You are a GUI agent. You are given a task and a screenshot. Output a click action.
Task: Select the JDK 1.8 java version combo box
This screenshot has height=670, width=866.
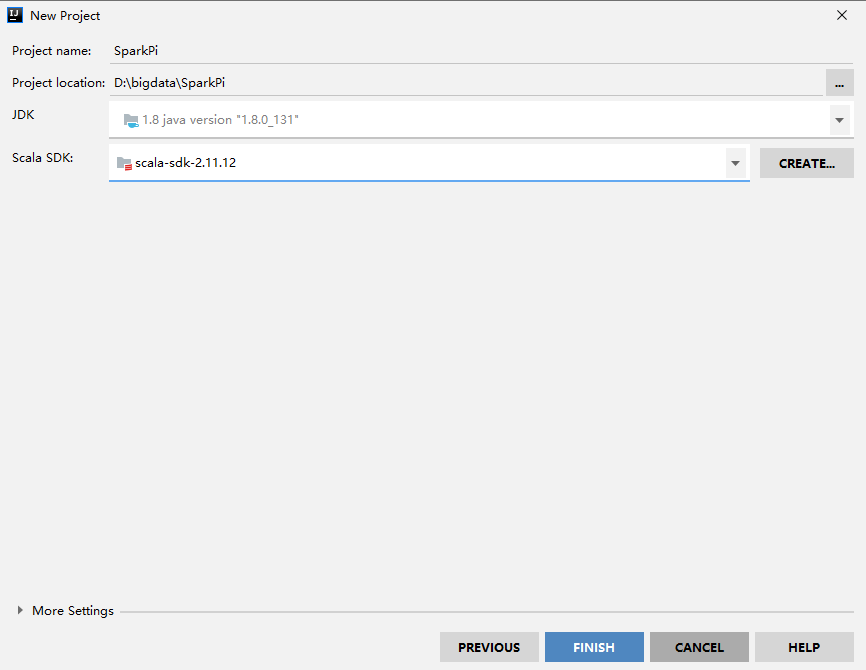coord(481,120)
